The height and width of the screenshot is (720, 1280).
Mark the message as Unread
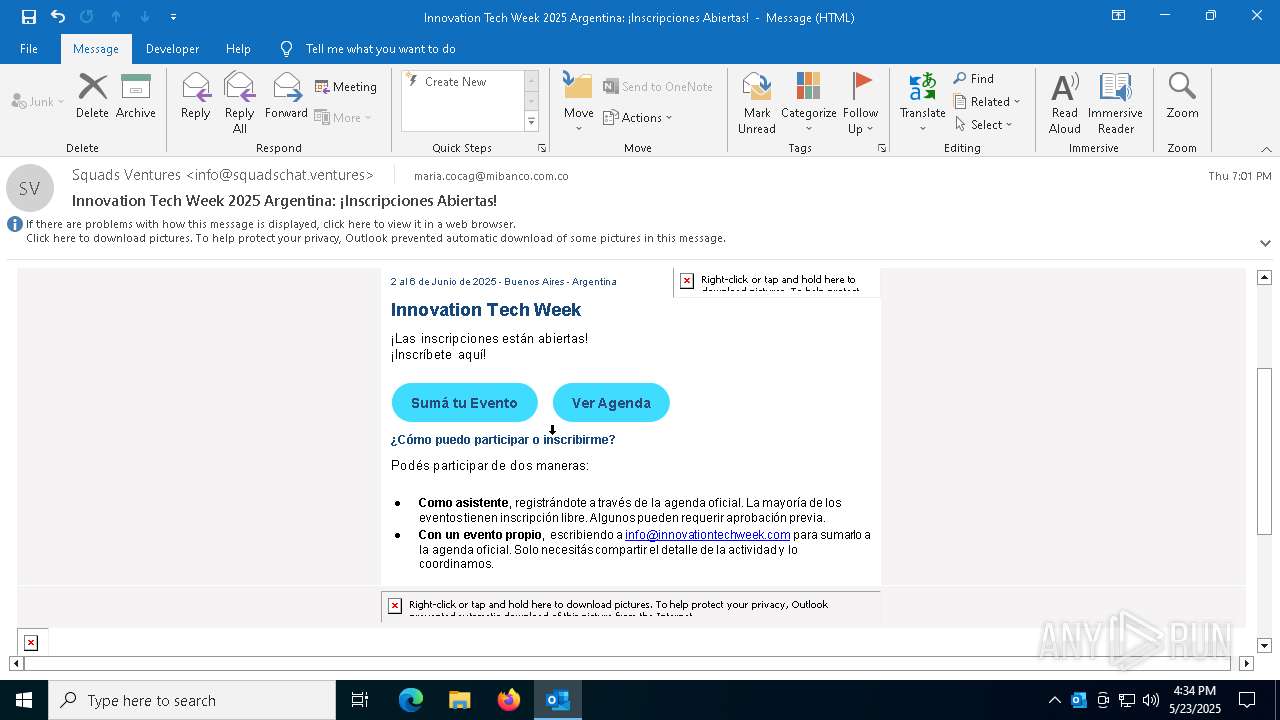757,102
